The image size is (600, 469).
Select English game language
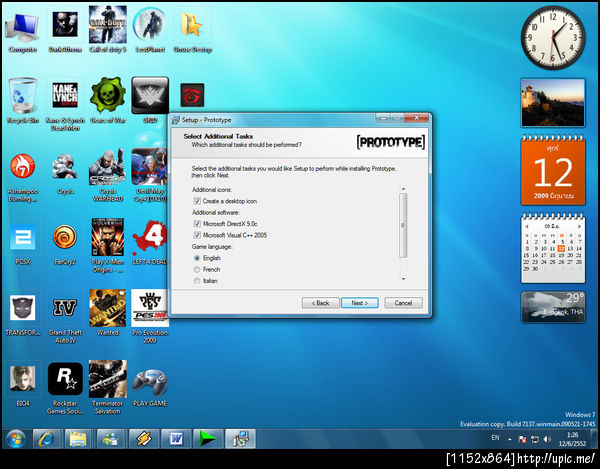pyautogui.click(x=197, y=258)
